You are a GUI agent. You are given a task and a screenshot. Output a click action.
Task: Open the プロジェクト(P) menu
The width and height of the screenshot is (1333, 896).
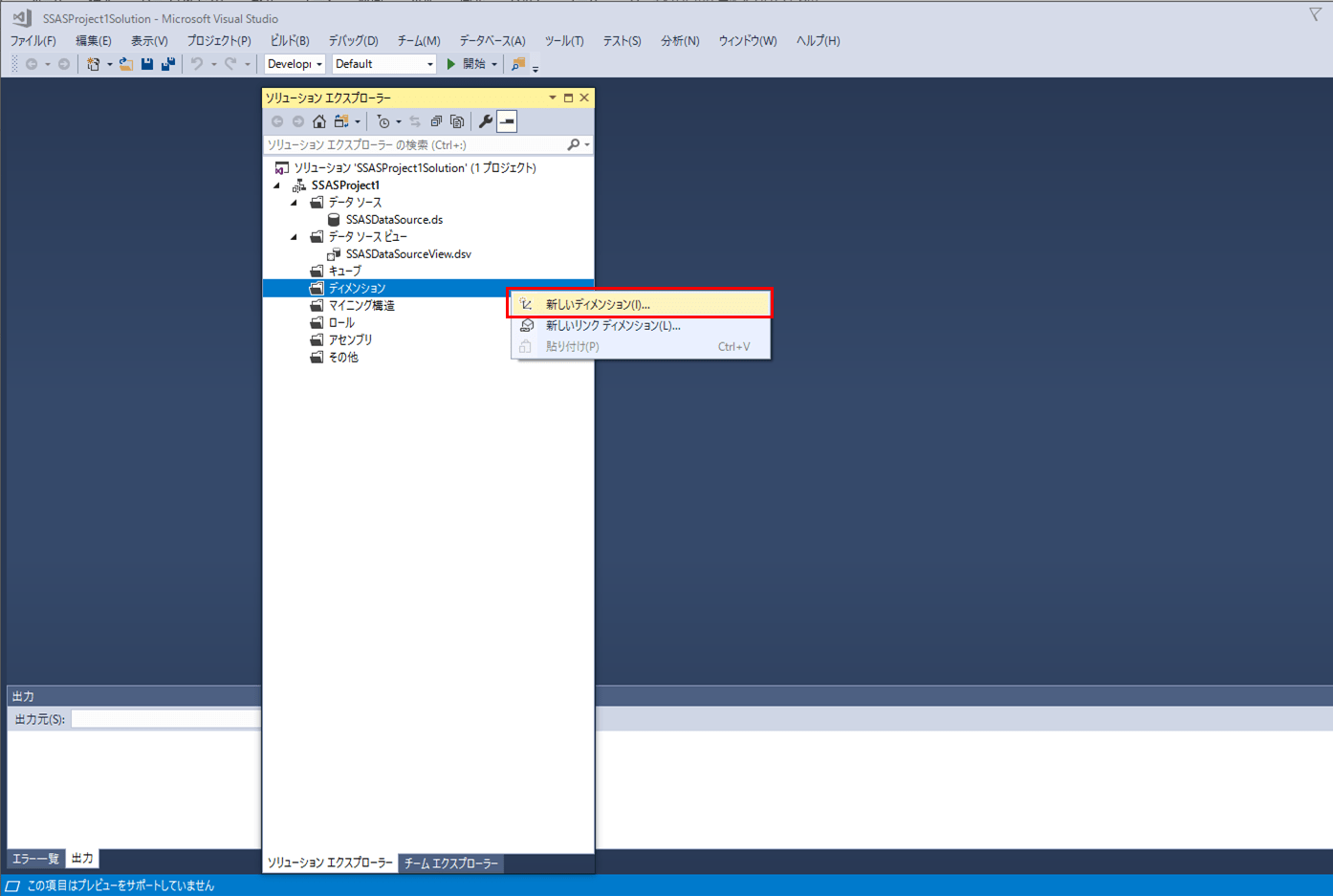219,41
